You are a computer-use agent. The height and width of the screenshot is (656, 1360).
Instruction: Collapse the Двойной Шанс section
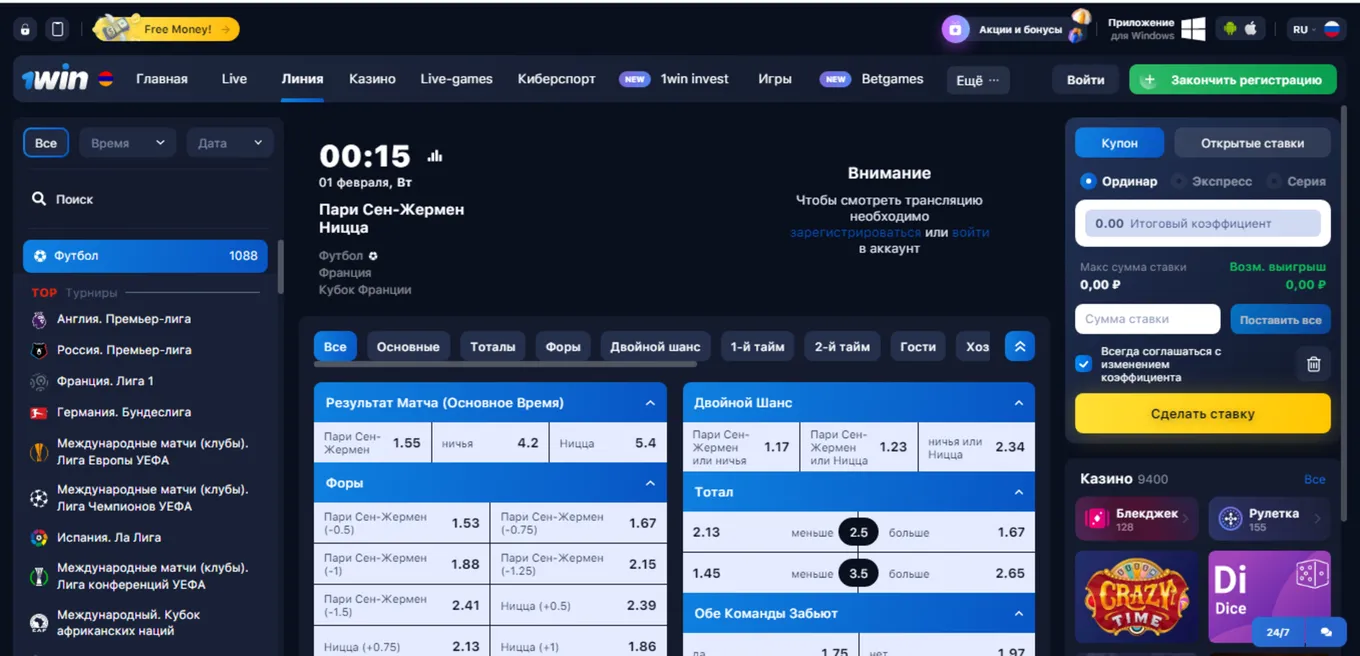click(x=1019, y=403)
